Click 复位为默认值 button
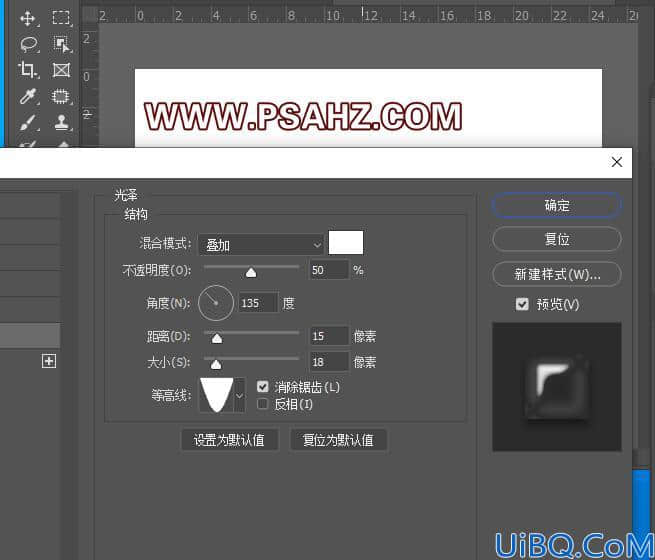Viewport: 655px width, 560px height. (x=338, y=440)
